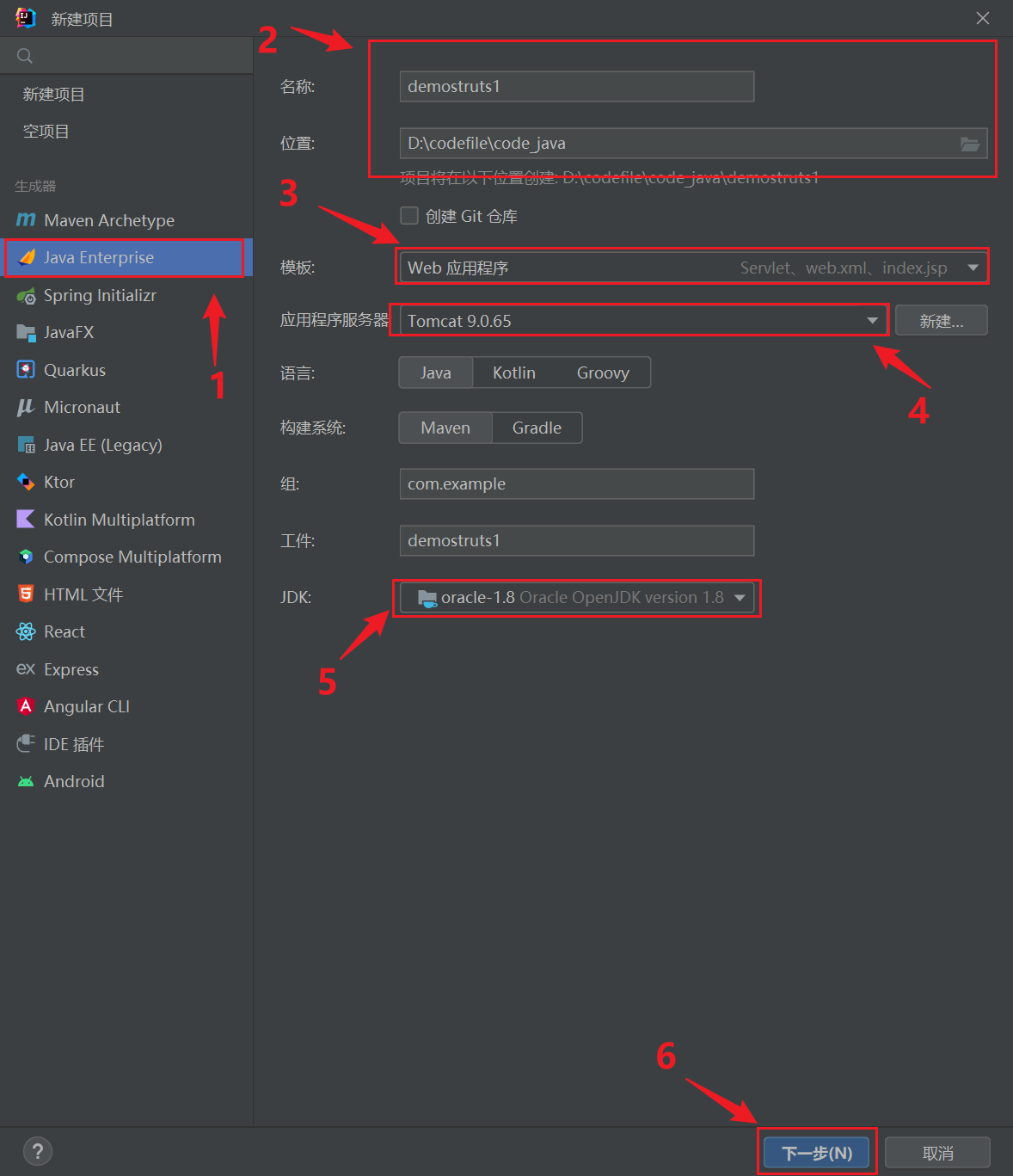Image resolution: width=1013 pixels, height=1176 pixels.
Task: Open the Tomcat 9.0.65 server dropdown
Action: pos(643,321)
